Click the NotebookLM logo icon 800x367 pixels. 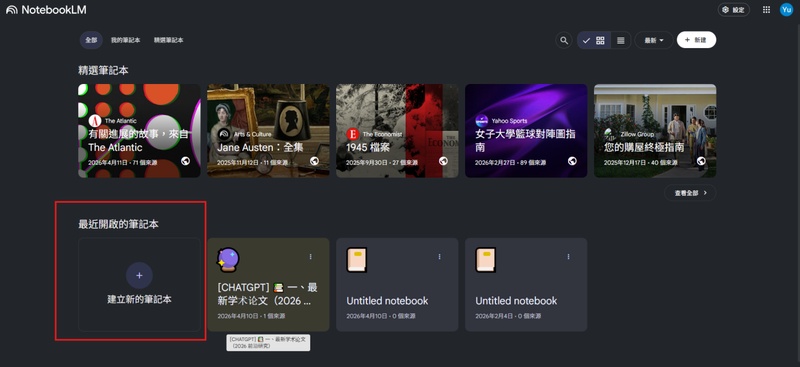[11, 10]
